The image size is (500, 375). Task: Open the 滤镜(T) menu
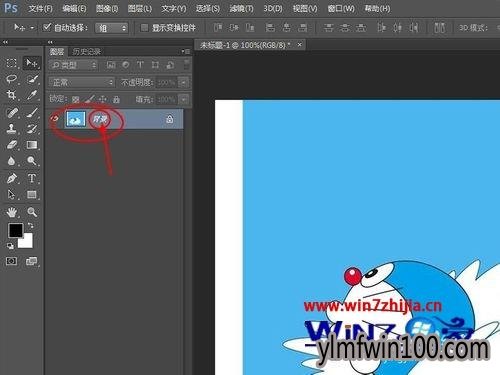pos(241,8)
